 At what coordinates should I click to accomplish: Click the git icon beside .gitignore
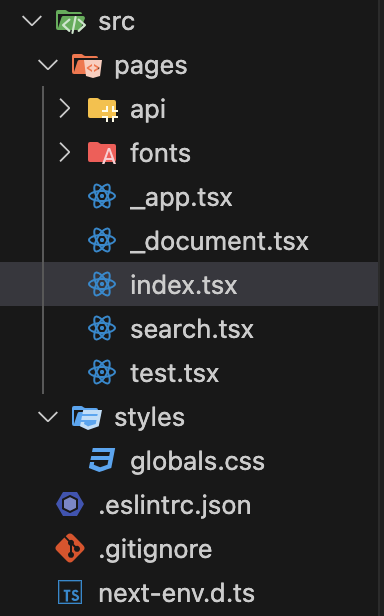(x=70, y=548)
